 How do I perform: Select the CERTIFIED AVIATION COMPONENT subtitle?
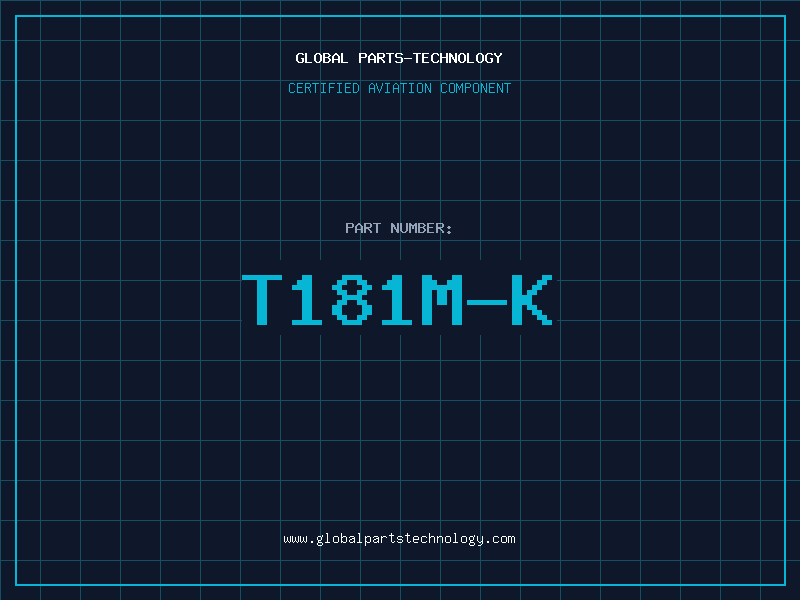pyautogui.click(x=399, y=88)
